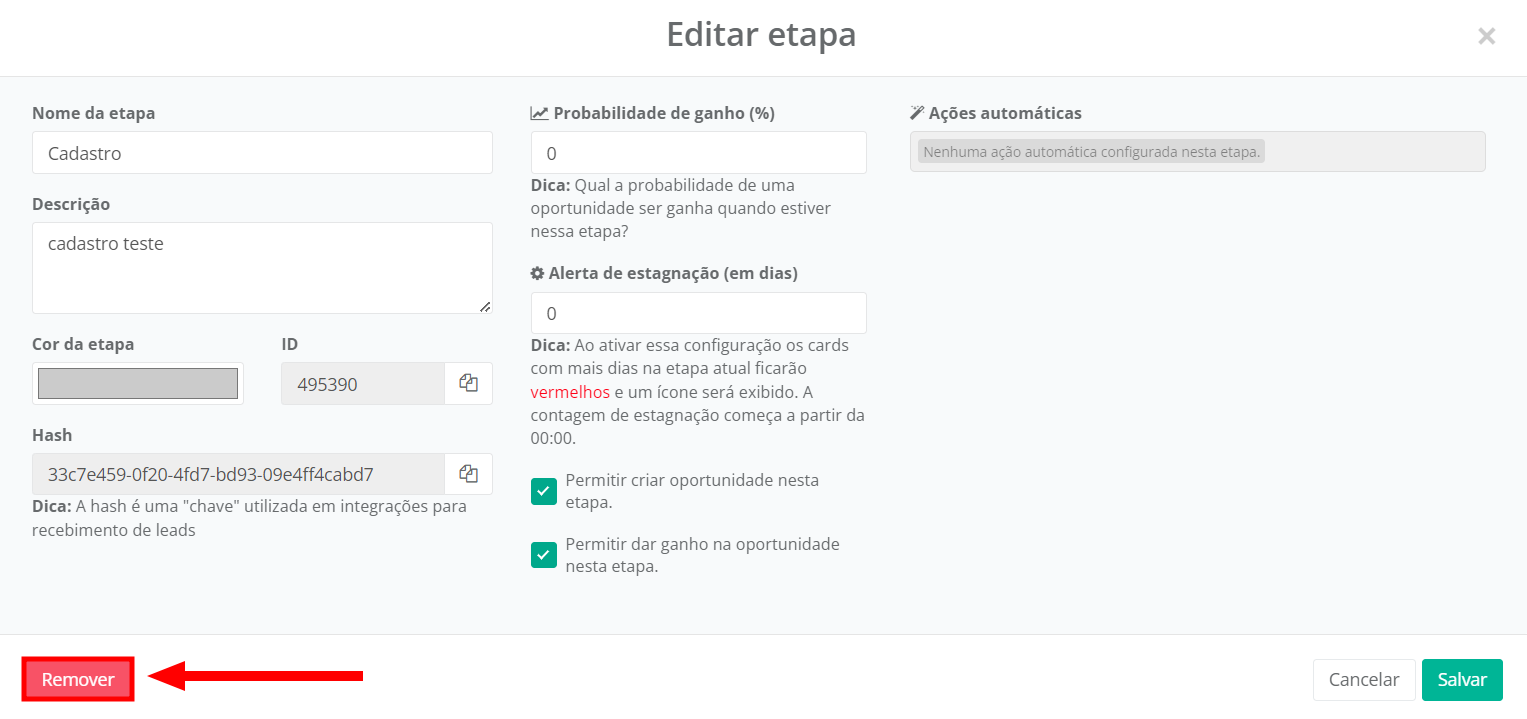Click the chart icon beside Probabilidade de ganho
Image resolution: width=1527 pixels, height=719 pixels.
tap(539, 114)
